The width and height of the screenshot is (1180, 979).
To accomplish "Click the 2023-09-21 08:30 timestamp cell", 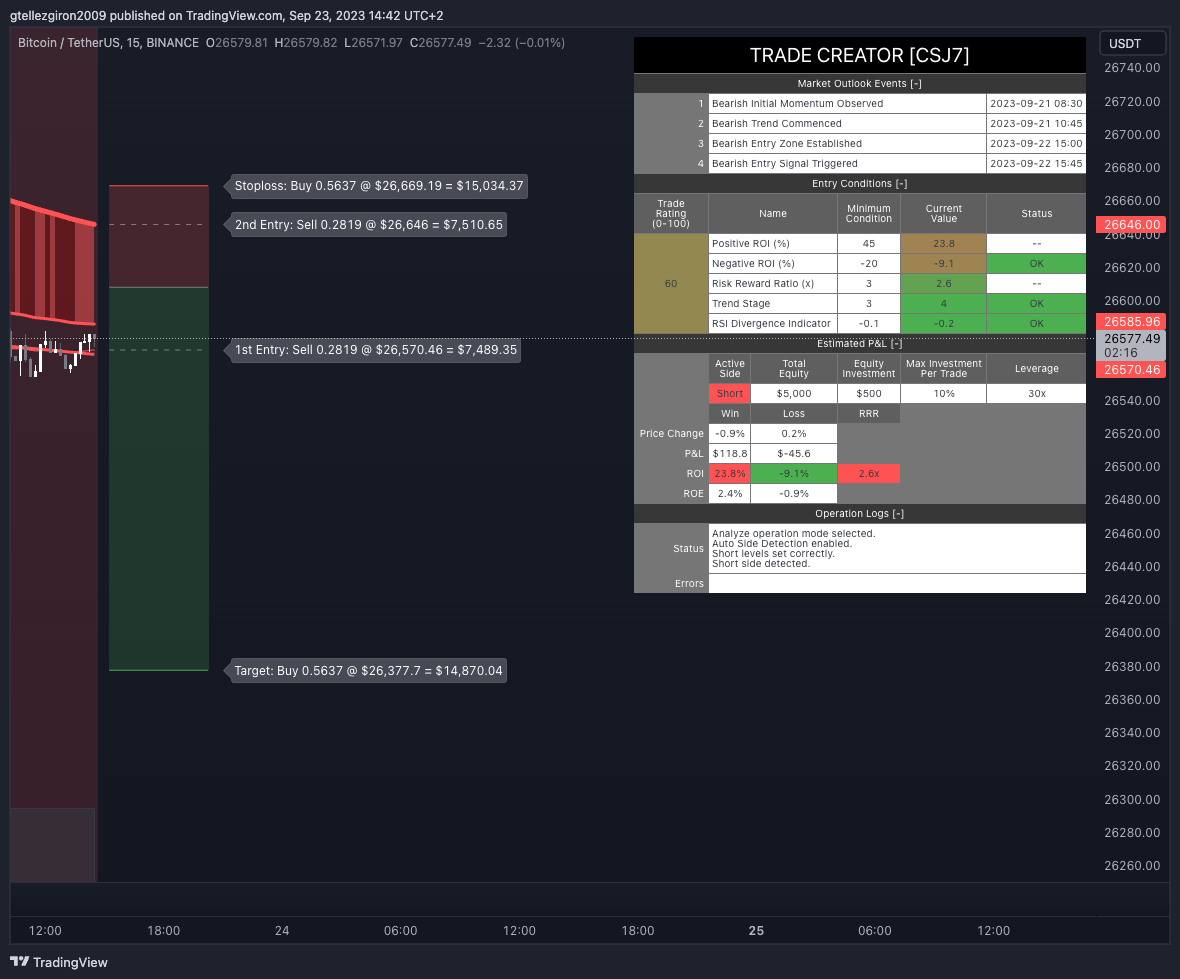I will [1036, 103].
